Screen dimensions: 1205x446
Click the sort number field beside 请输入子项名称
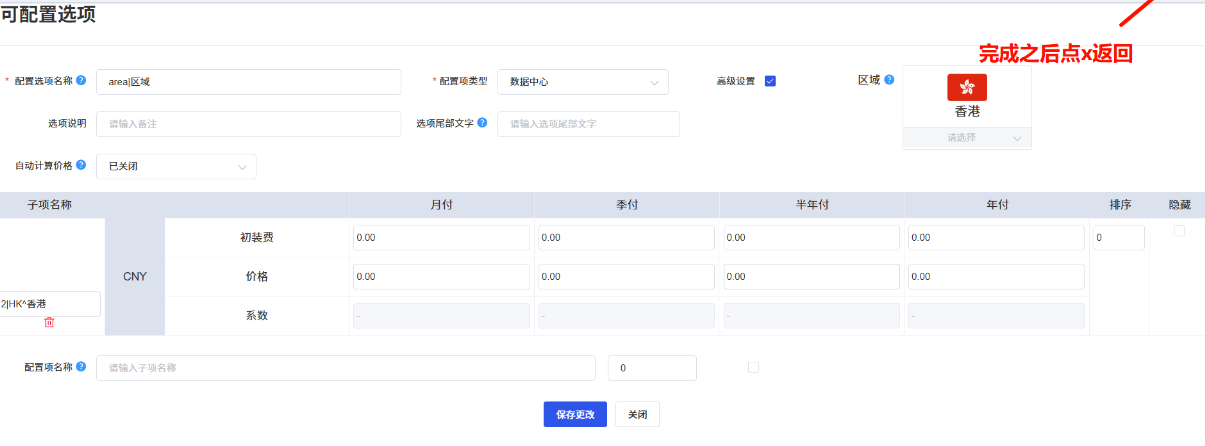point(652,368)
